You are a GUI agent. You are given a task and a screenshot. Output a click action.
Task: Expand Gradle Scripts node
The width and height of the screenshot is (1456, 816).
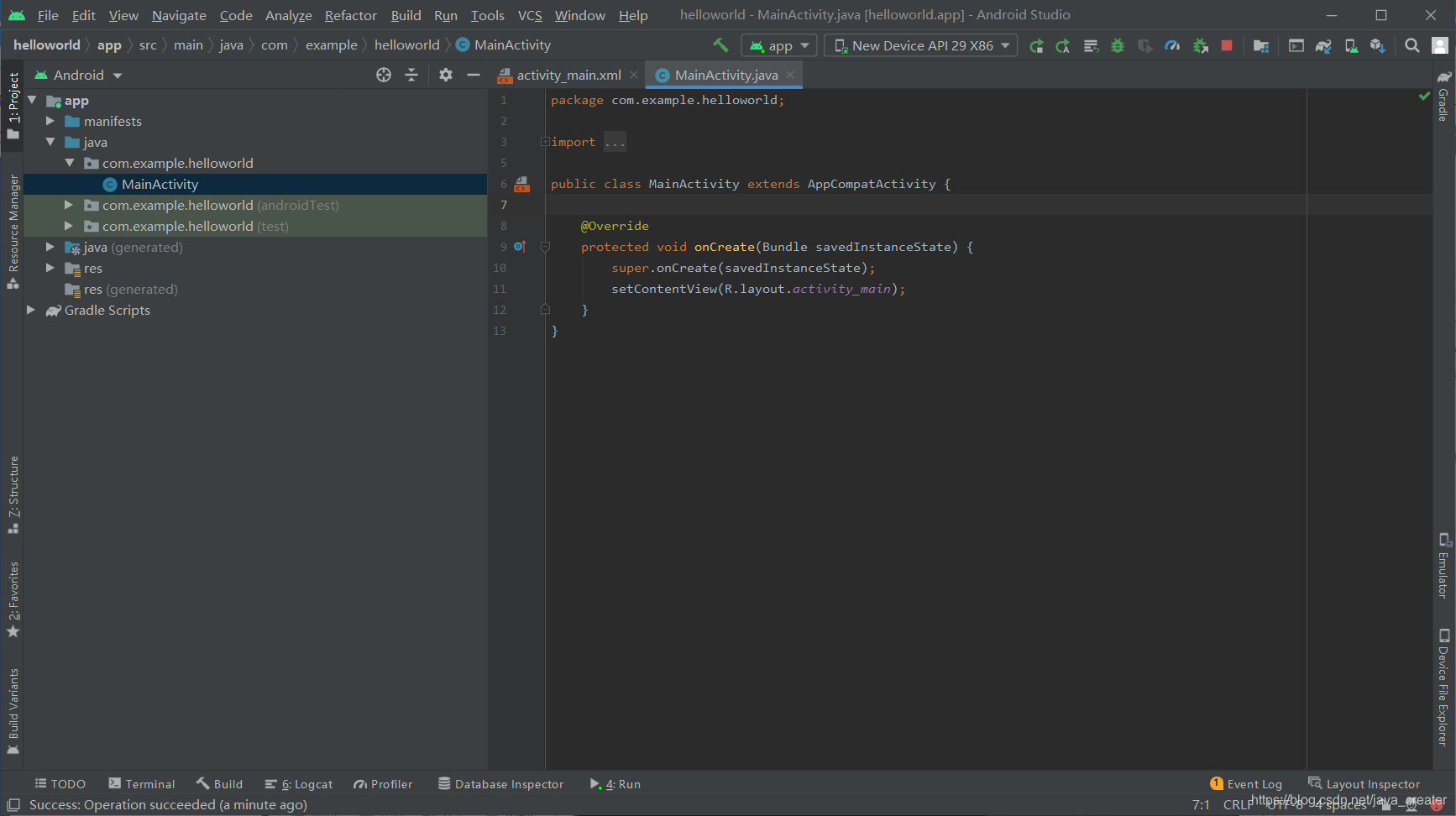[x=32, y=310]
